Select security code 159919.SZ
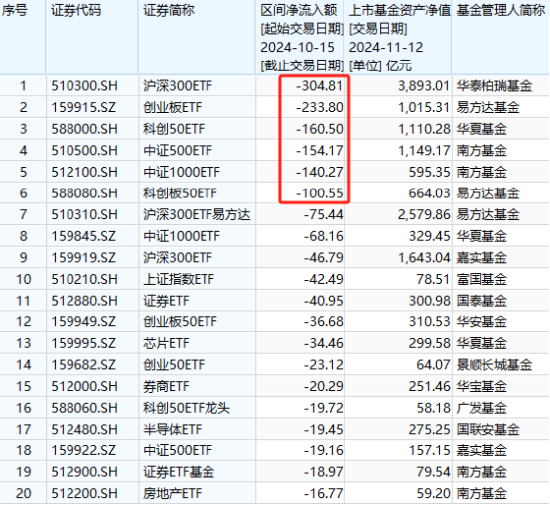The height and width of the screenshot is (505, 550). [x=83, y=258]
